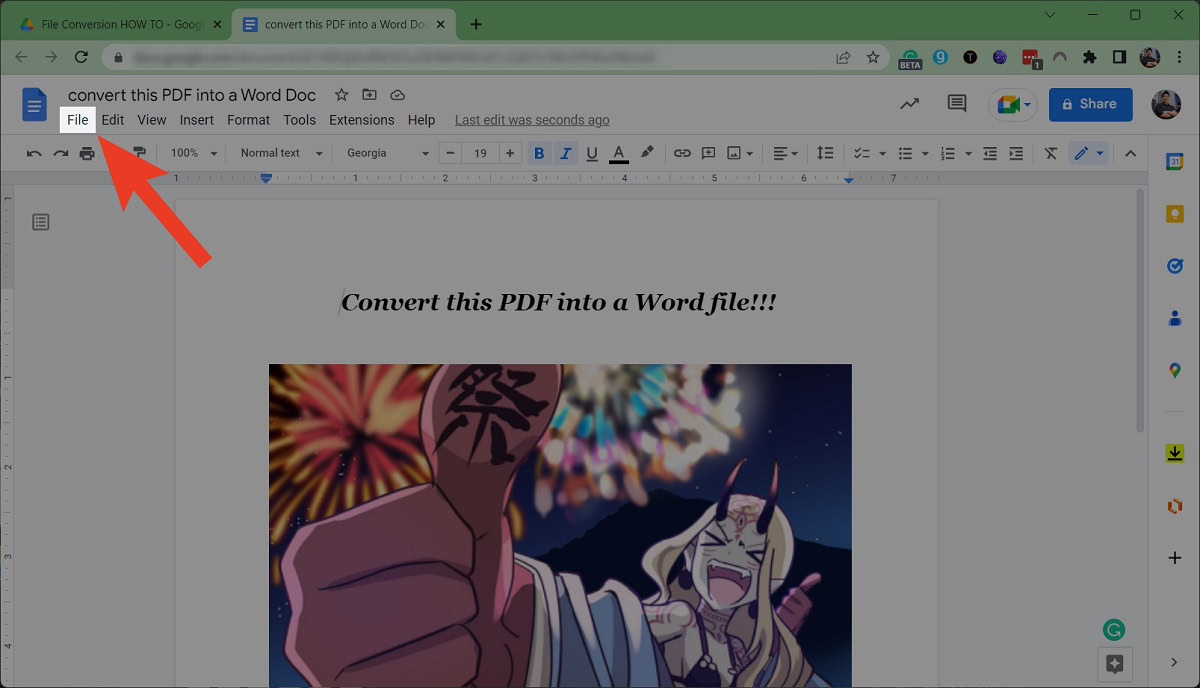Viewport: 1200px width, 688px height.
Task: Open the comment history icon
Action: tap(957, 103)
